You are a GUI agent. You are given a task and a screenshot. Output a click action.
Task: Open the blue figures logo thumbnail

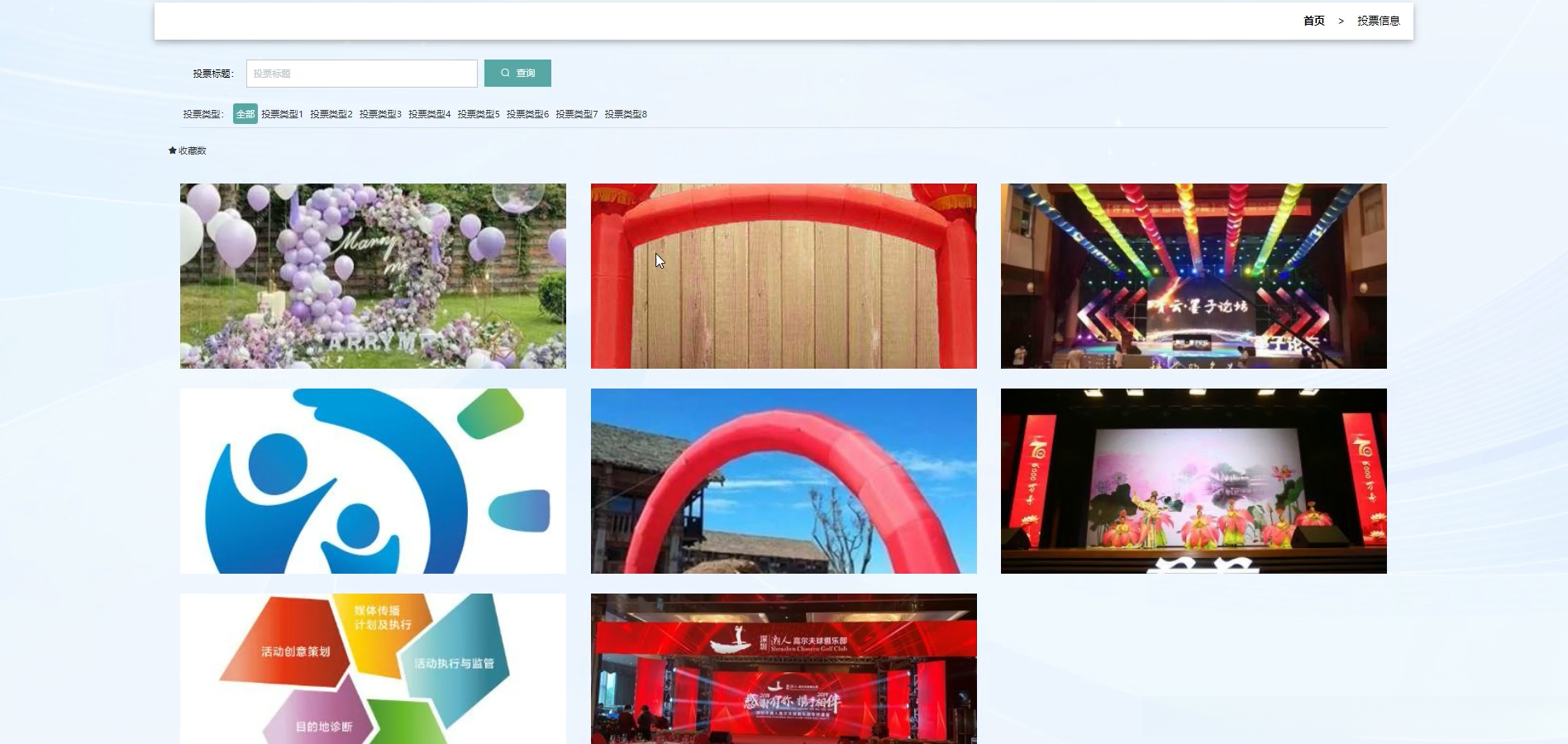pyautogui.click(x=373, y=481)
